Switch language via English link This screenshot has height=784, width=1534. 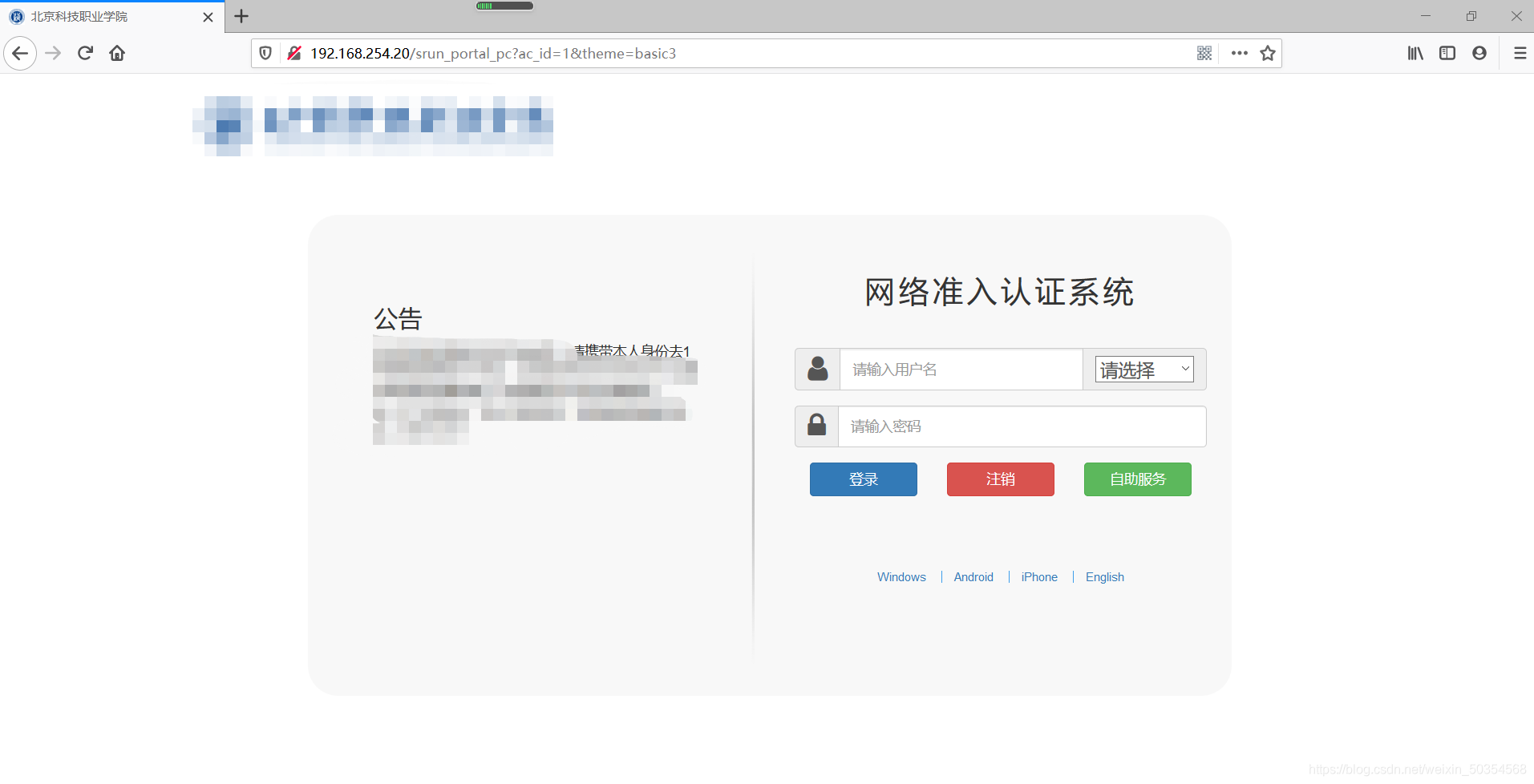click(x=1105, y=577)
